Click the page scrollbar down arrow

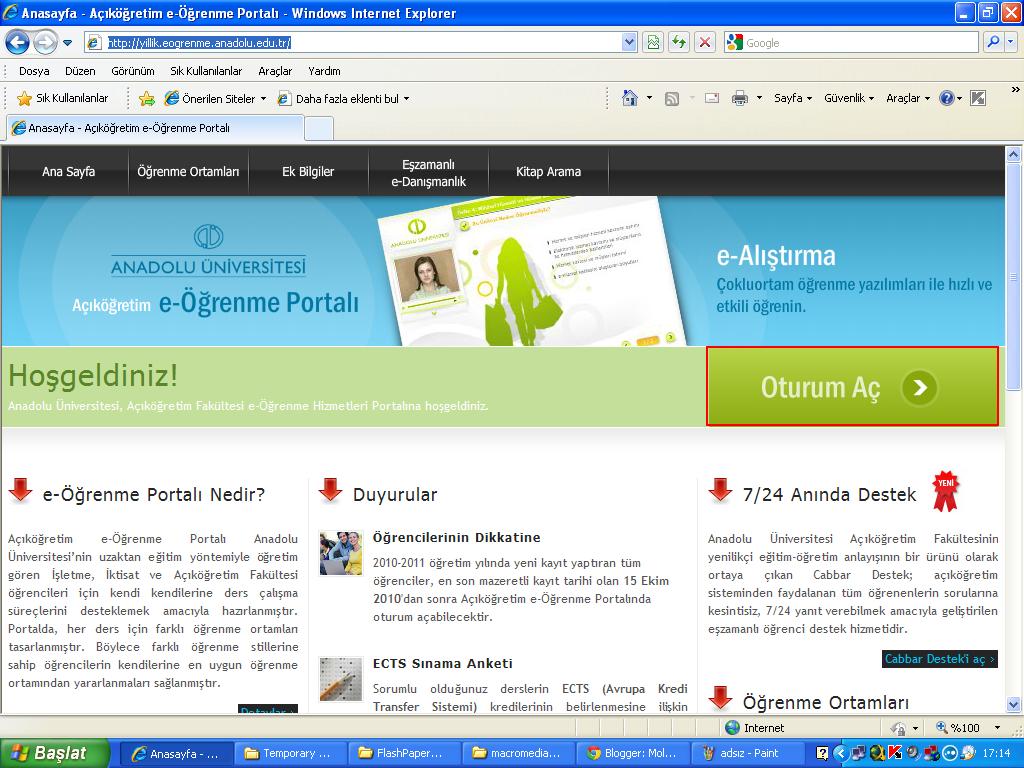[x=1014, y=705]
